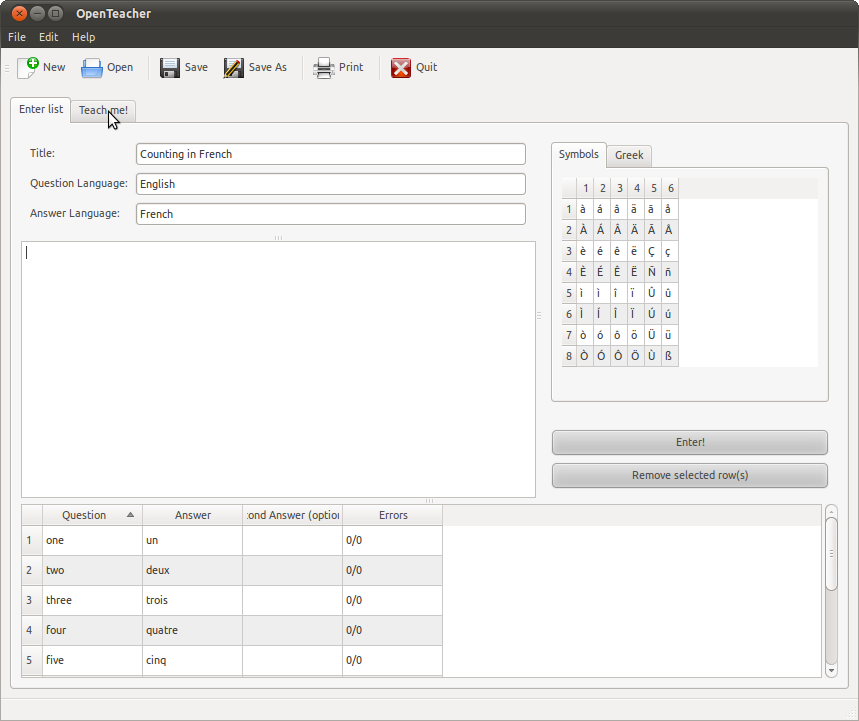Open a file with the Open icon
This screenshot has width=859, height=721.
(92, 68)
